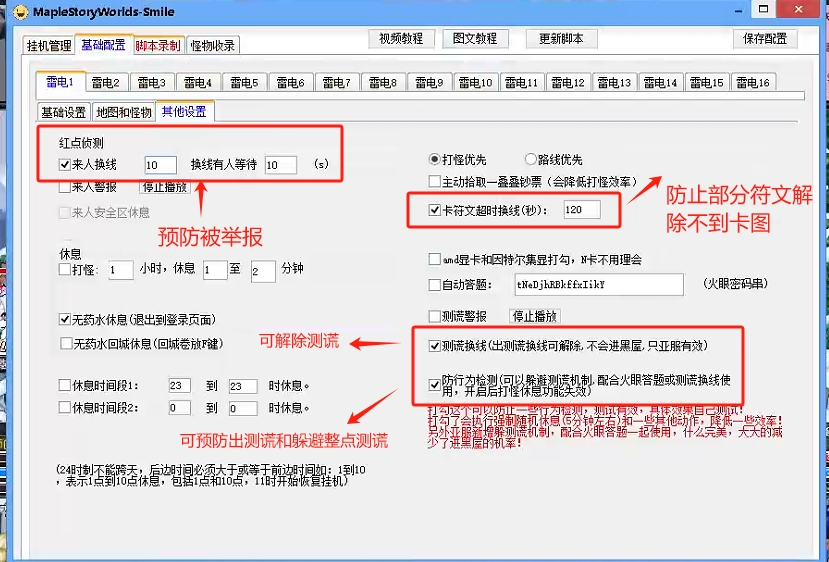Screen dimensions: 829x562
Task: Select the 雷电11 tab
Action: coord(521,82)
